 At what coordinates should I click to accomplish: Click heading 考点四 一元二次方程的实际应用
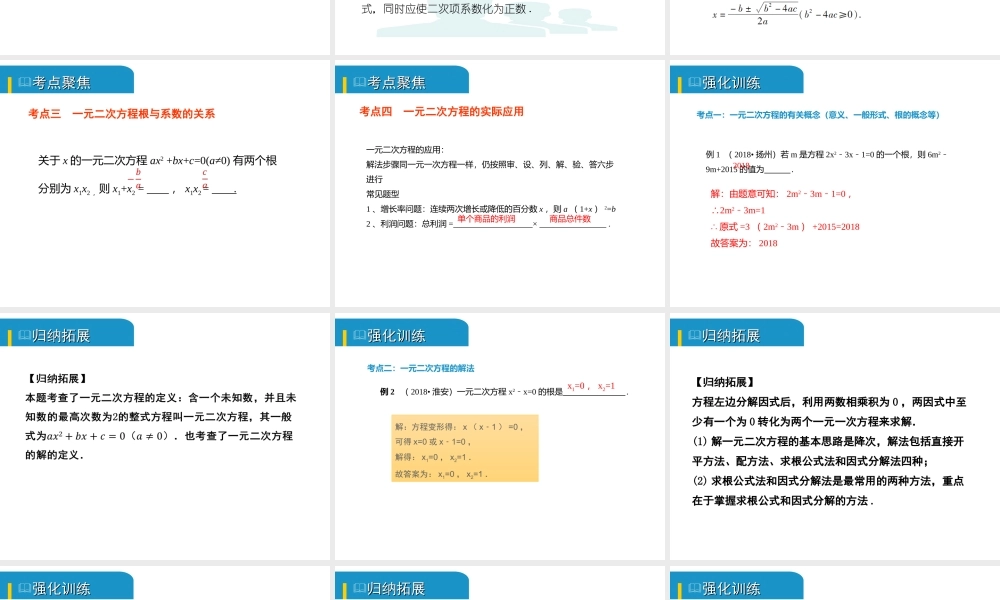pos(441,112)
